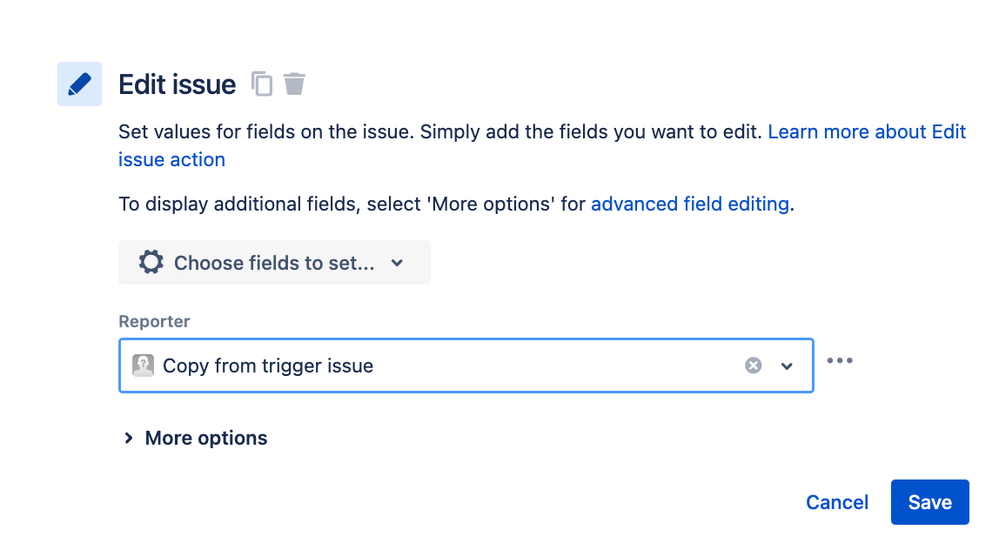Click the More options label
The height and width of the screenshot is (550, 999).
click(206, 438)
